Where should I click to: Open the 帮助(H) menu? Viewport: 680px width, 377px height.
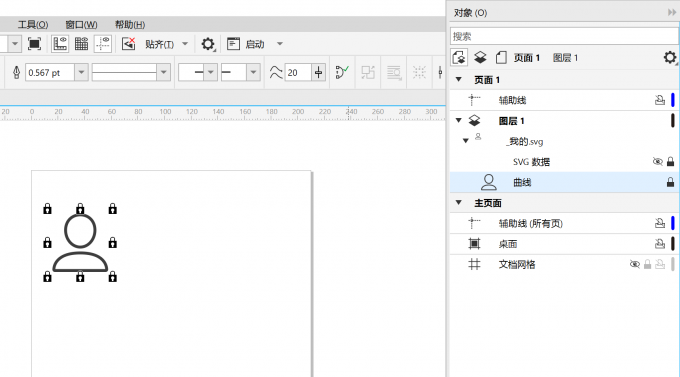[x=130, y=25]
